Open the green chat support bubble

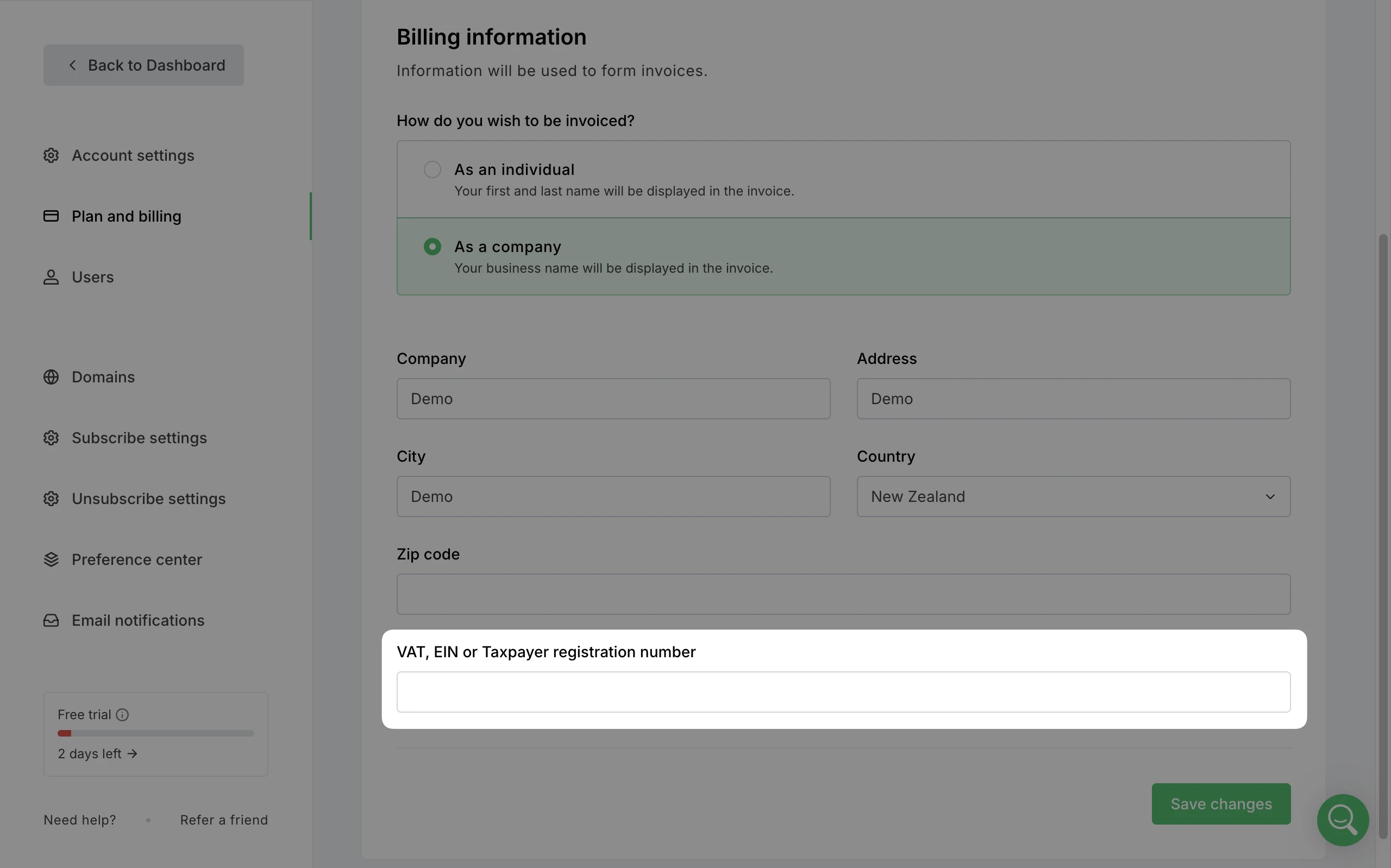pyautogui.click(x=1342, y=820)
